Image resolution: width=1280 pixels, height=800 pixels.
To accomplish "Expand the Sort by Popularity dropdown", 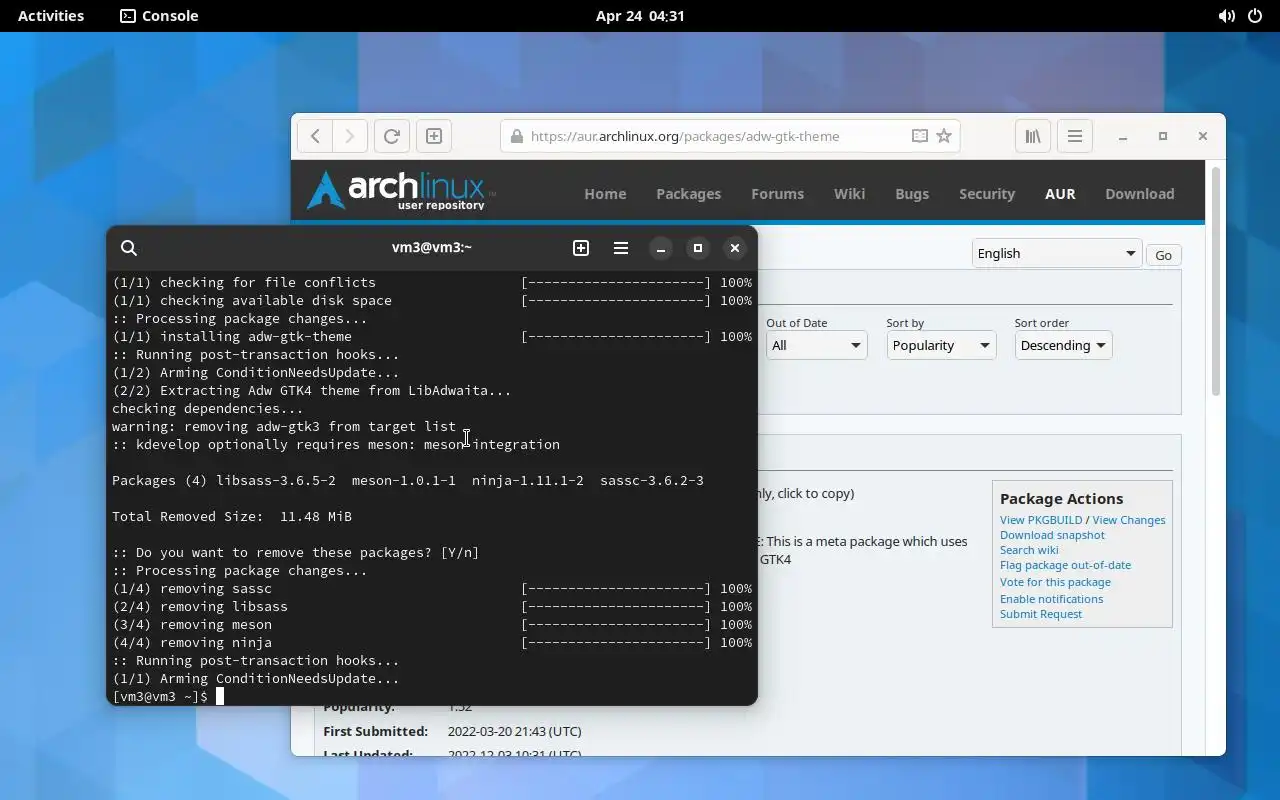I will [x=940, y=345].
